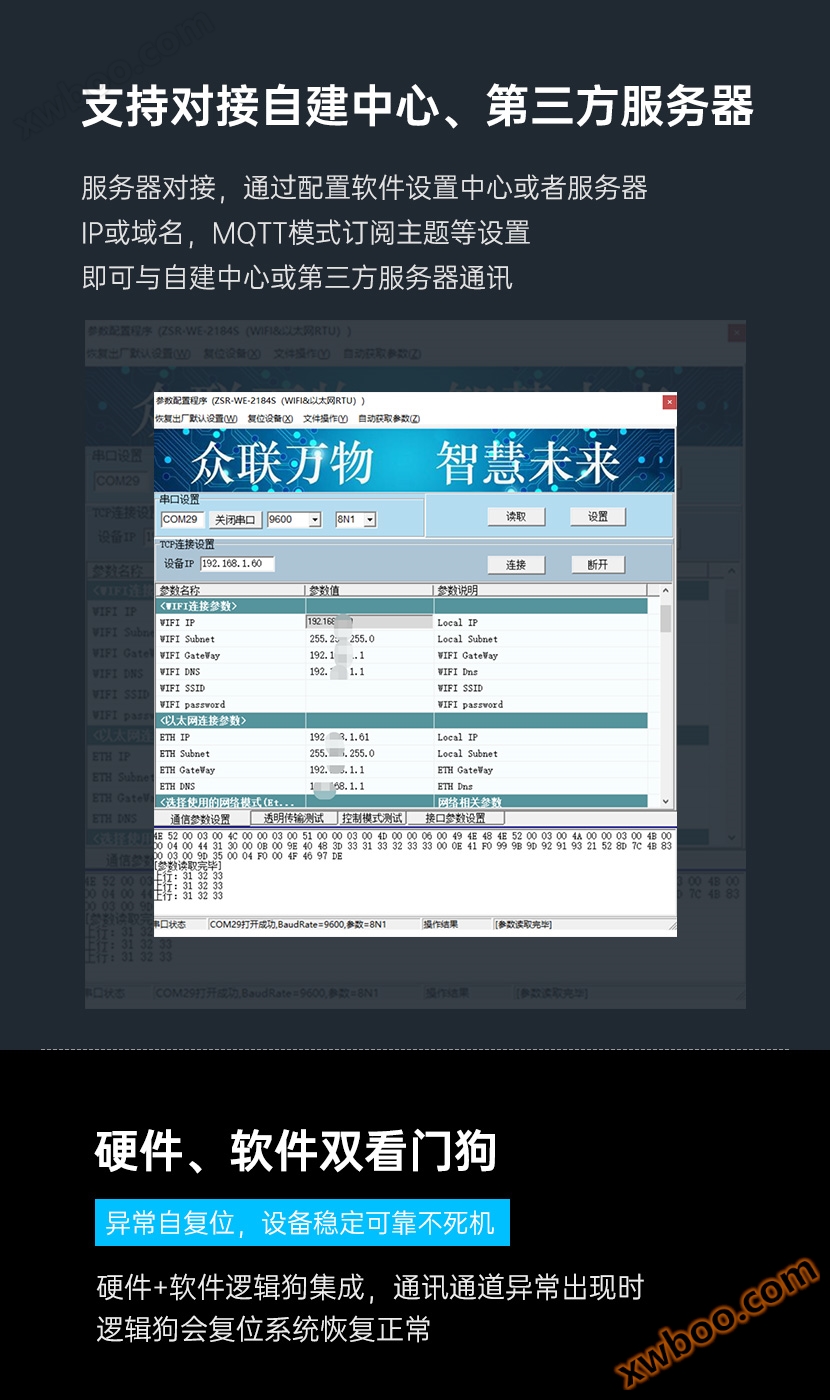830x1400 pixels.
Task: Click Local IP description in WIFI IP row
Action: [457, 623]
